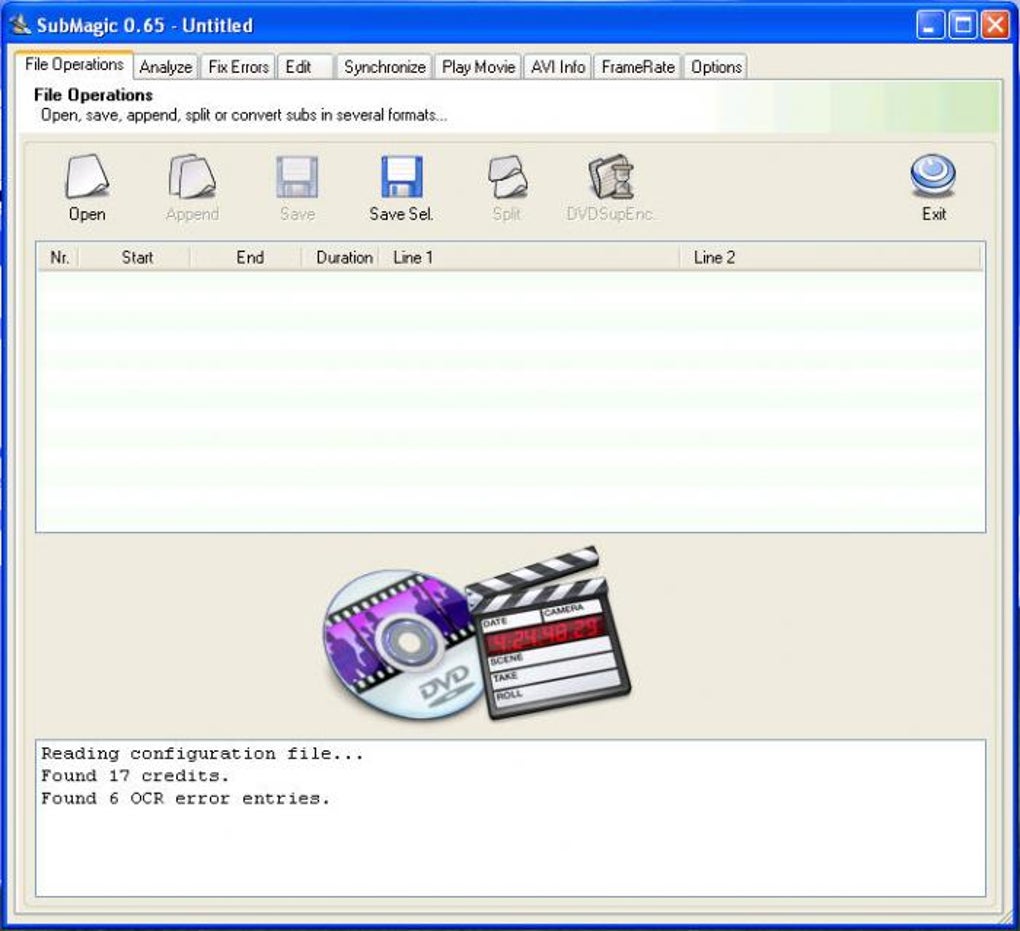Select the Edit tab
1020x931 pixels.
(x=305, y=67)
